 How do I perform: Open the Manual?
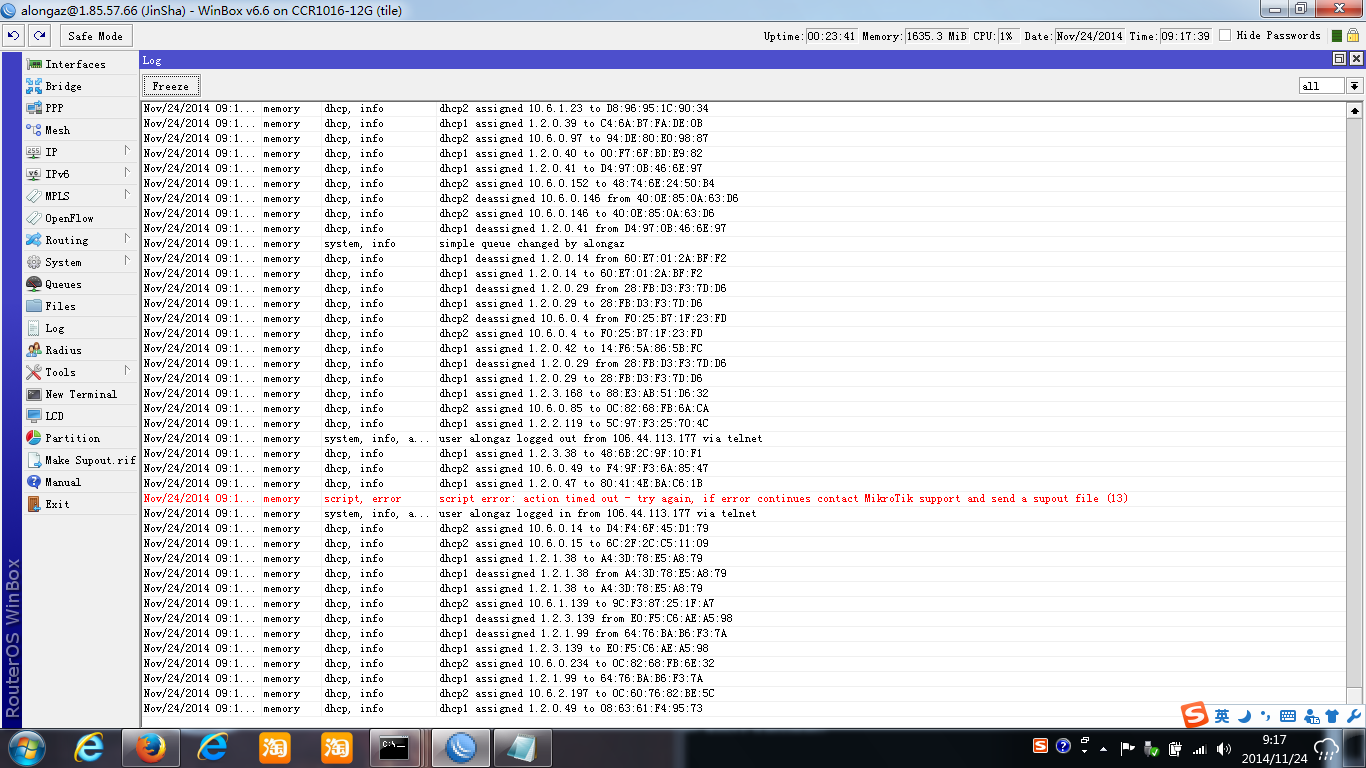[80, 482]
